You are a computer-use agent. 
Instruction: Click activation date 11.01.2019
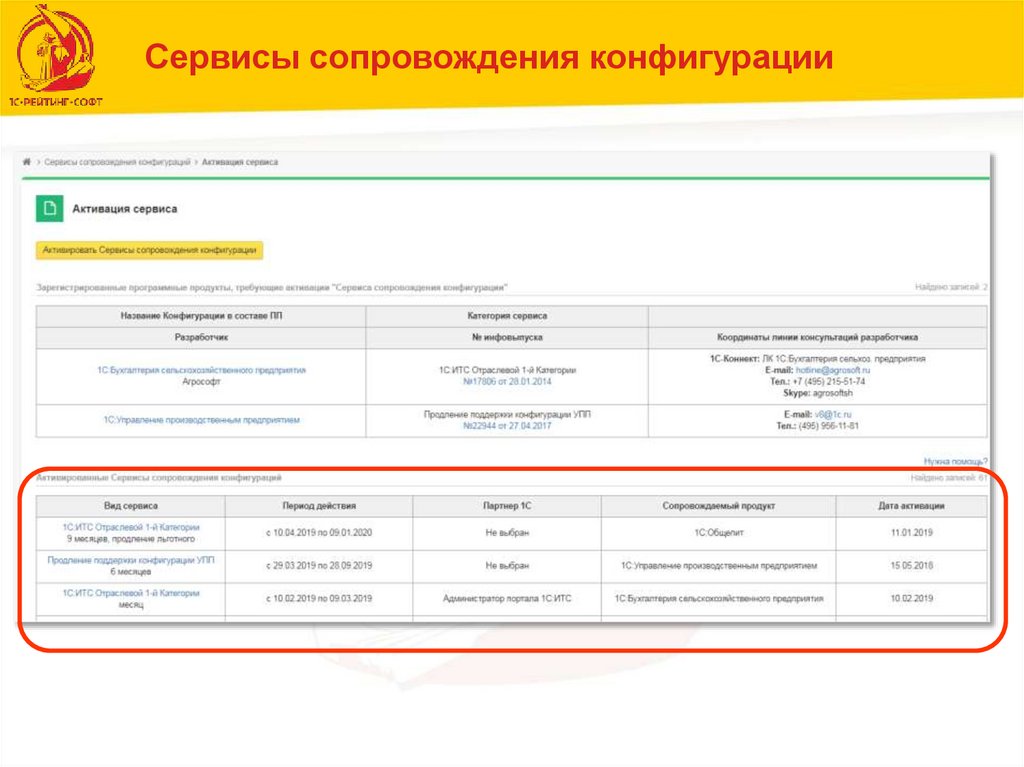pos(912,533)
